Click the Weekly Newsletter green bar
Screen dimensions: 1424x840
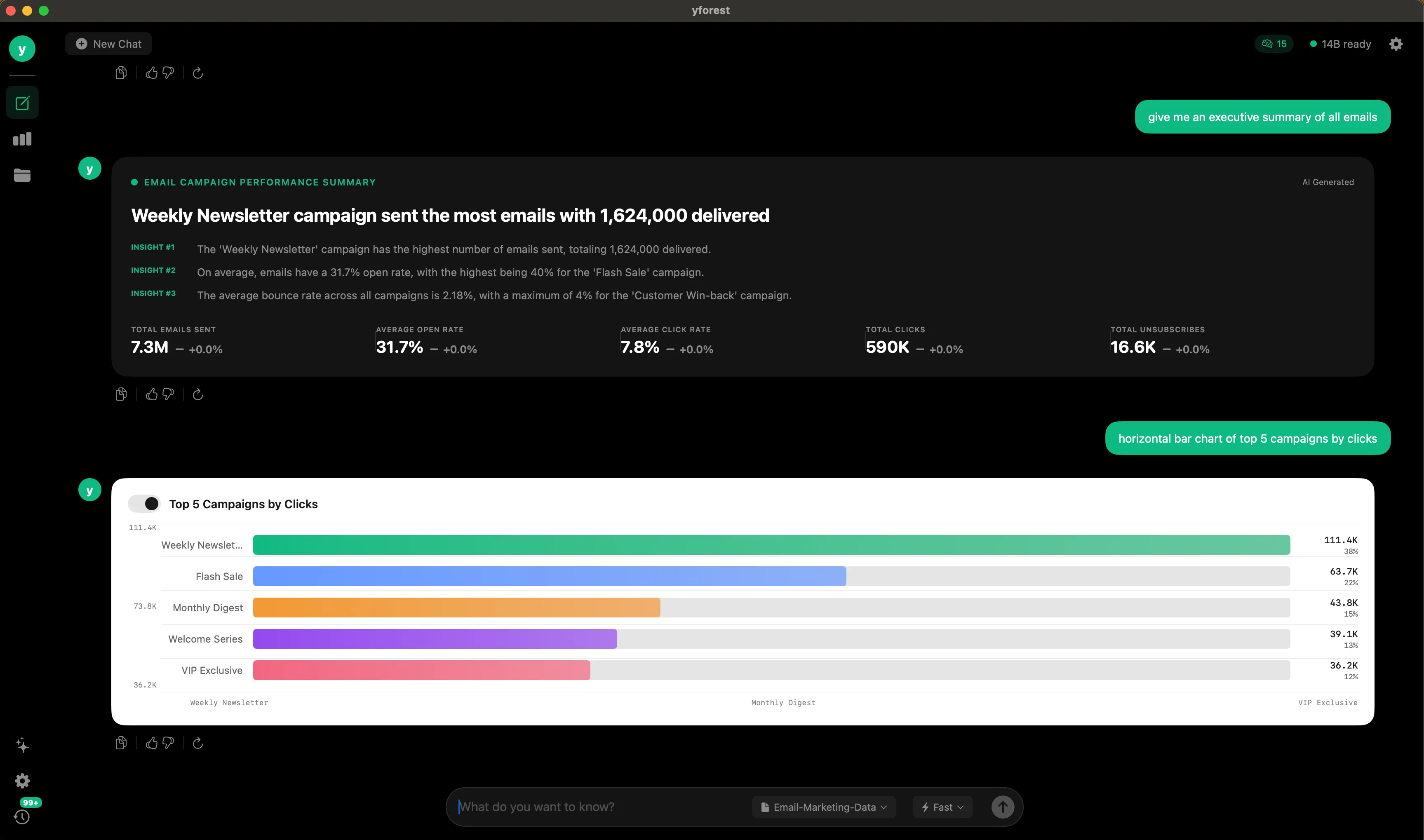tap(771, 544)
